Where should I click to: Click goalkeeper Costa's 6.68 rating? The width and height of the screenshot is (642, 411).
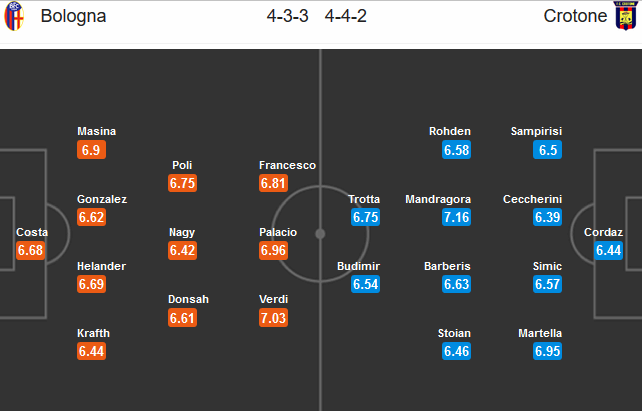click(30, 251)
